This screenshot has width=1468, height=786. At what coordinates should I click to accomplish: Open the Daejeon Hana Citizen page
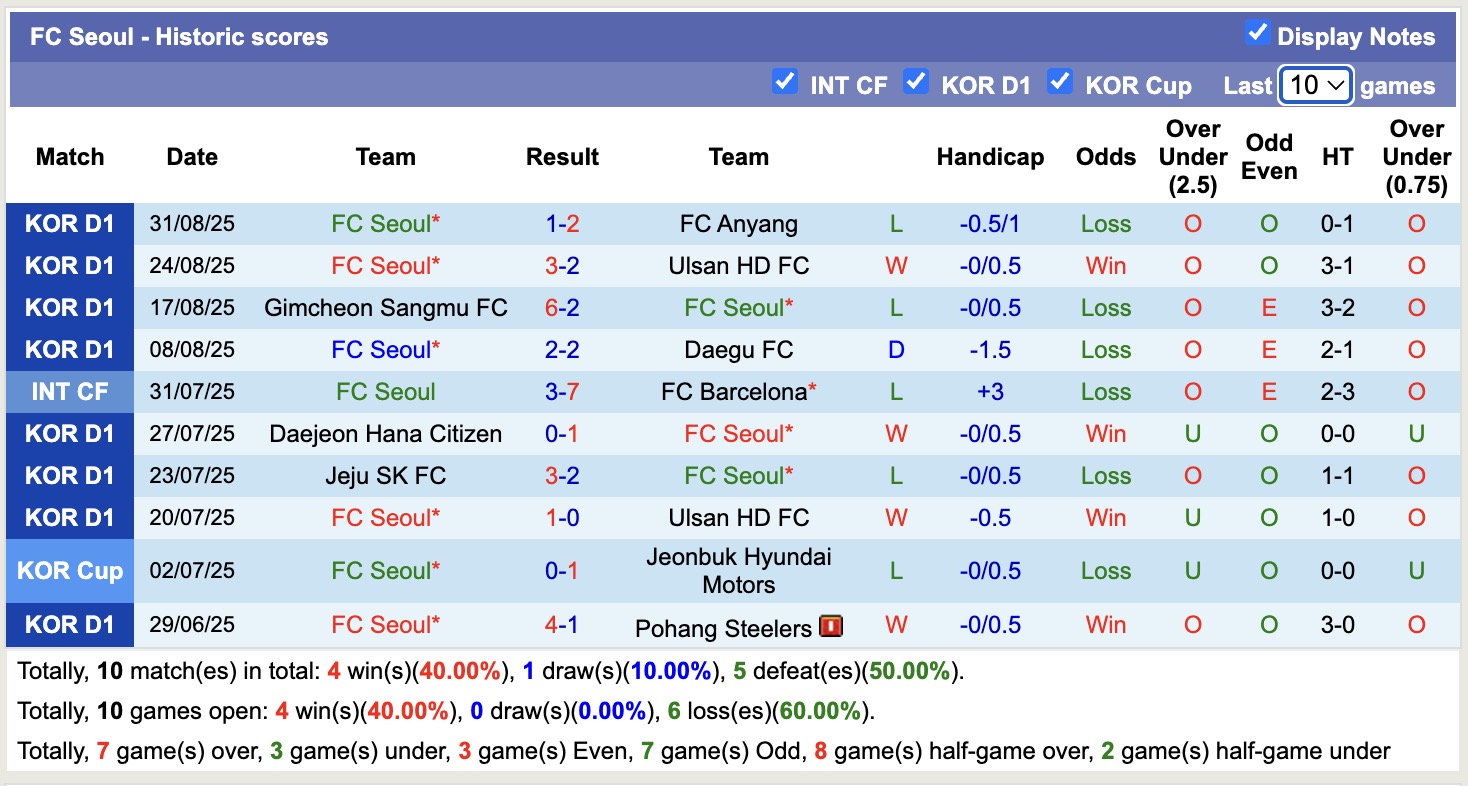(x=386, y=433)
